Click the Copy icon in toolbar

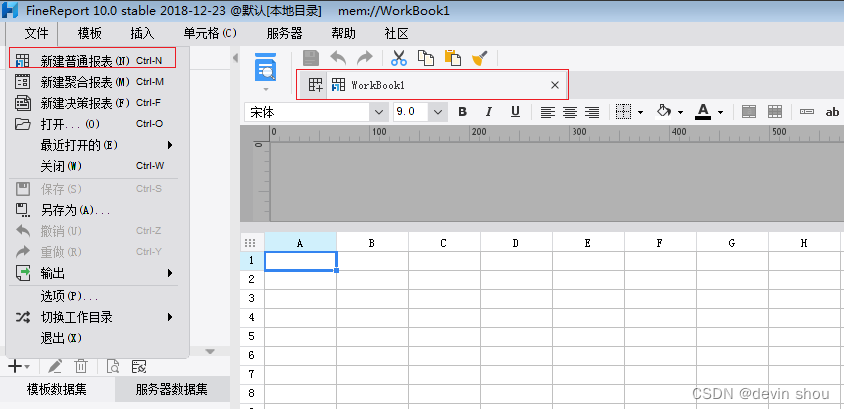pos(426,58)
